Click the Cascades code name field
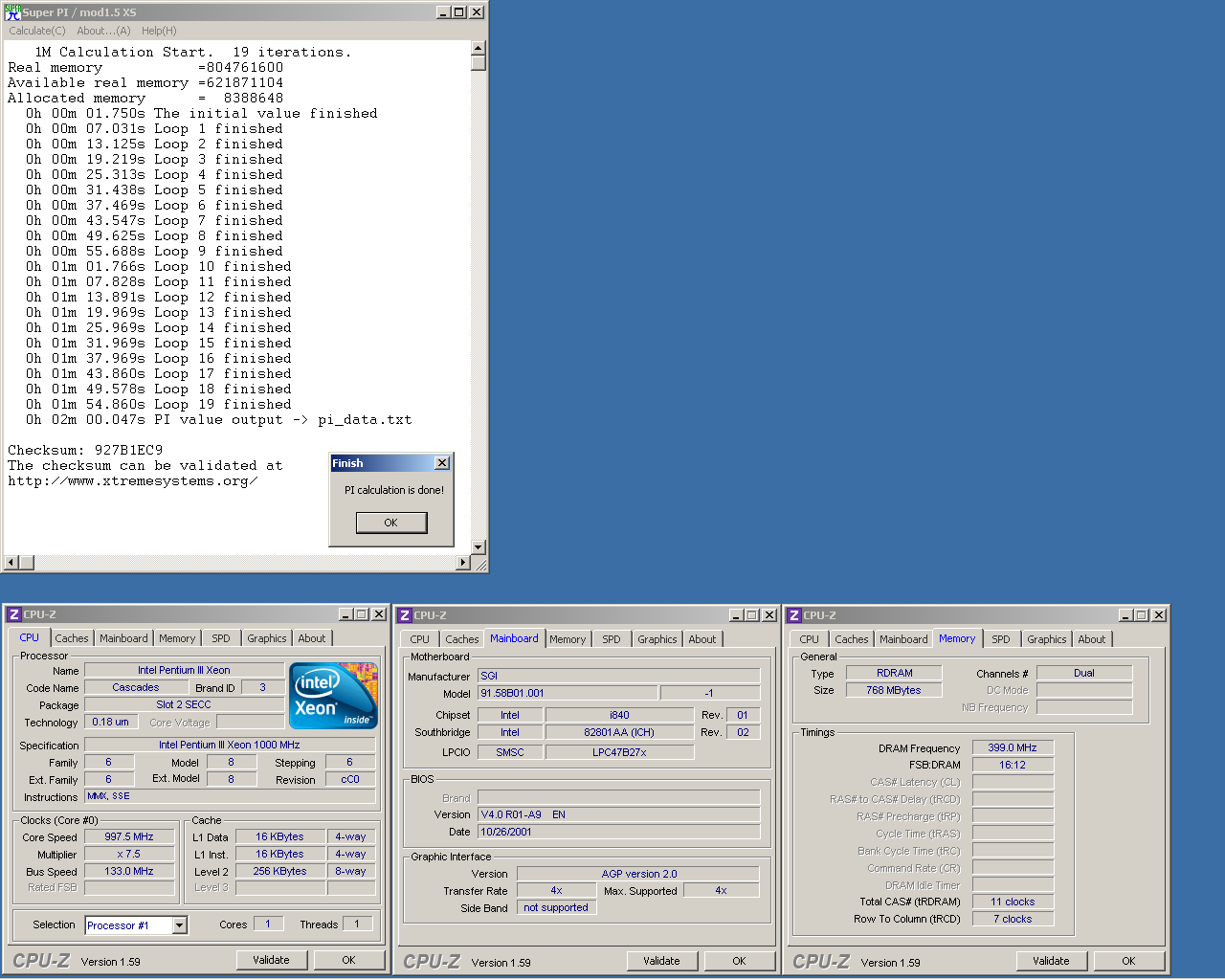This screenshot has height=980, width=1225. 136,687
